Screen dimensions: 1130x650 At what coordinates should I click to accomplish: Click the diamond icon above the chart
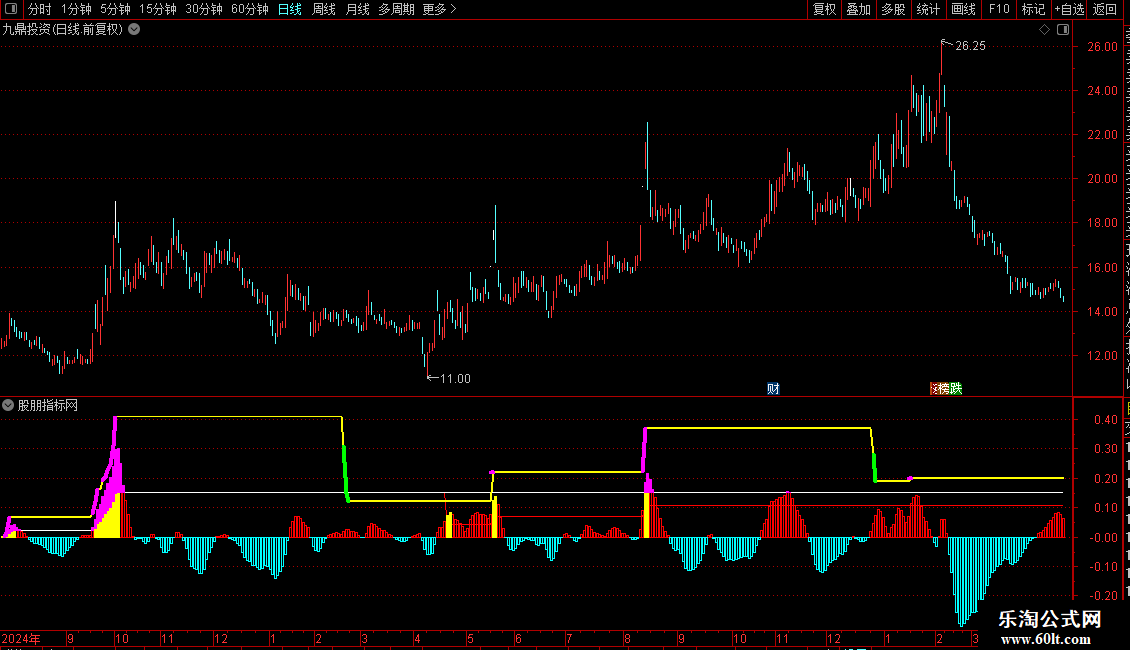tap(1044, 30)
